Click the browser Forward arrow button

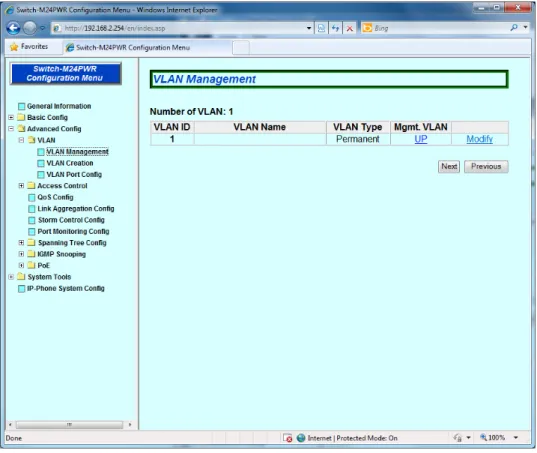click(x=30, y=28)
